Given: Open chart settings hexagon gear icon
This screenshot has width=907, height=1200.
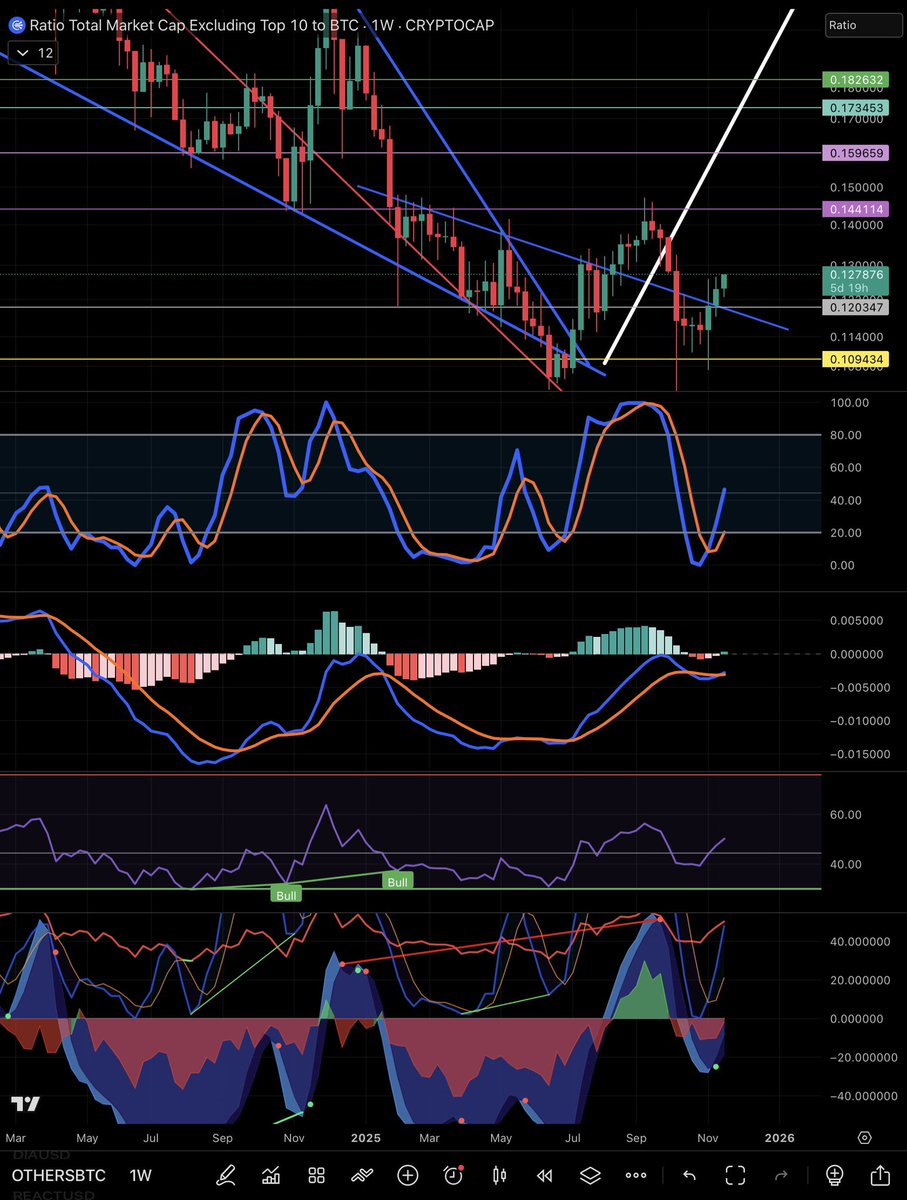Looking at the screenshot, I should 865,1138.
